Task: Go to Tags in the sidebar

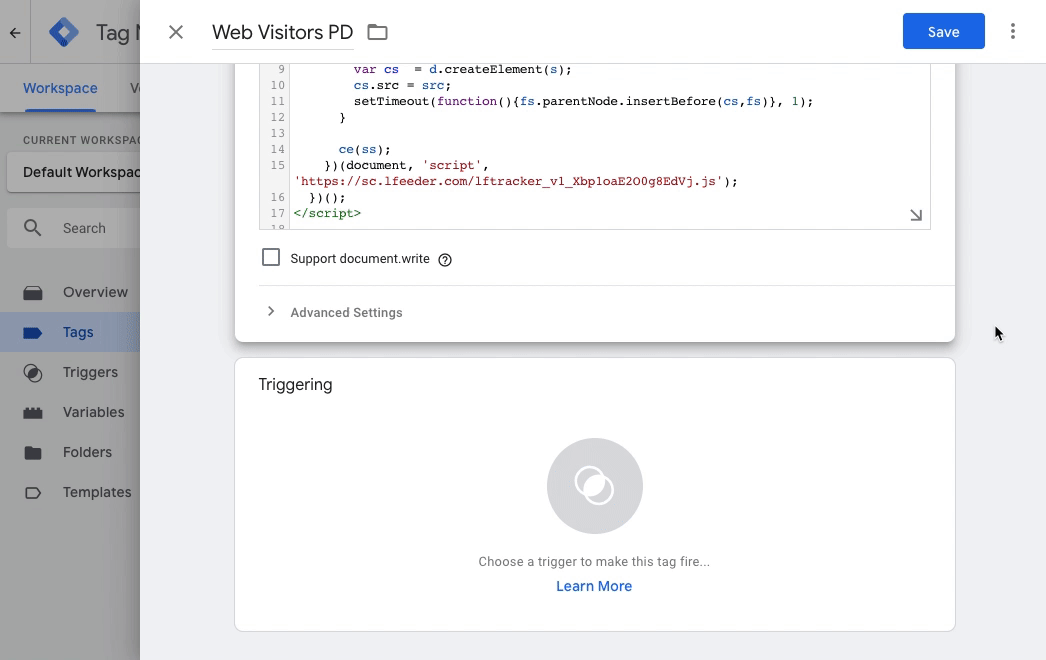Action: 70,332
